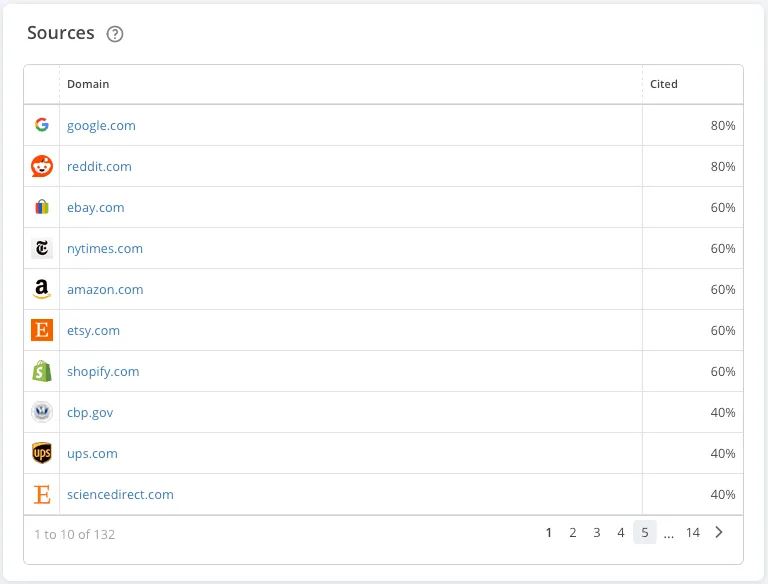Expand hidden pages via ellipsis

point(669,533)
